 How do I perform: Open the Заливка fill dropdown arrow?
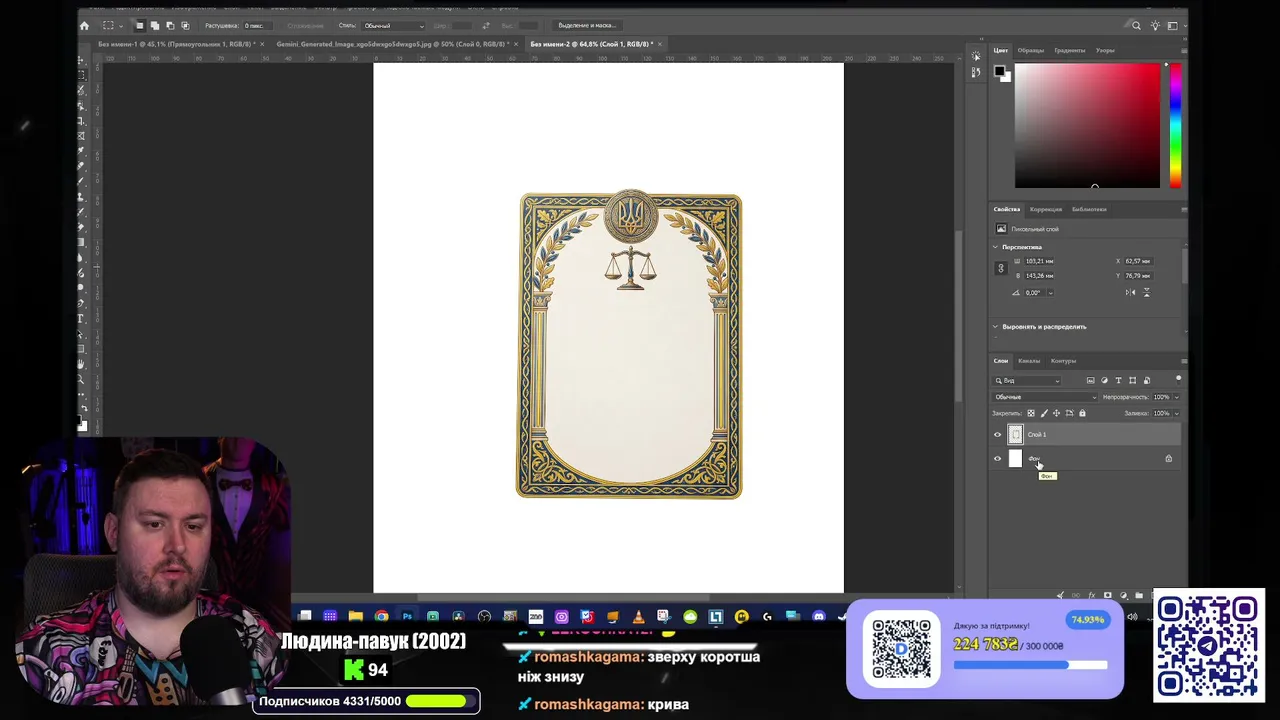click(x=1176, y=413)
